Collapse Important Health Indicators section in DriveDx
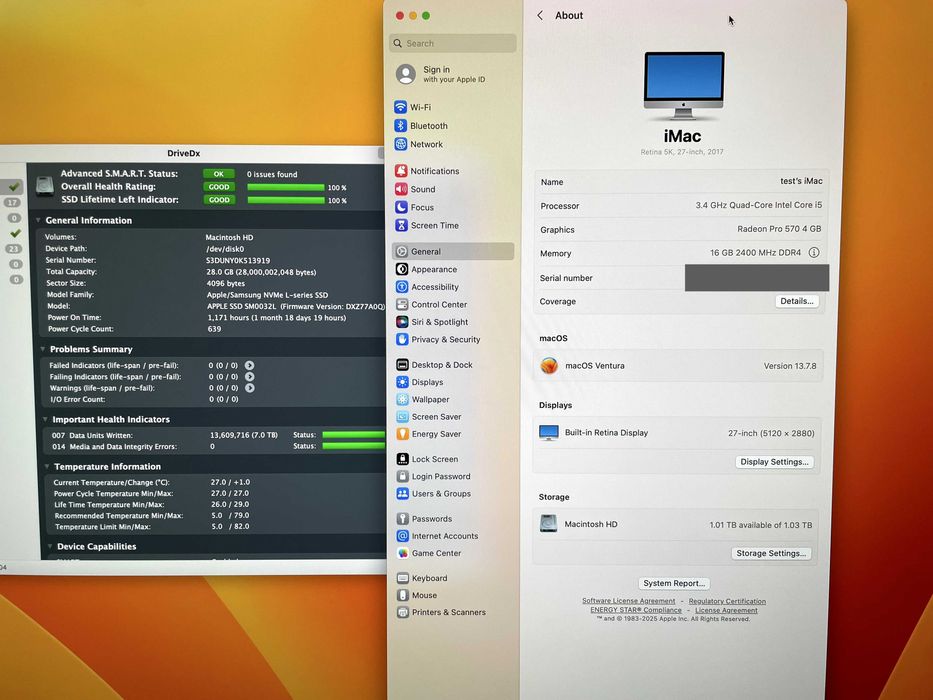 [x=45, y=419]
